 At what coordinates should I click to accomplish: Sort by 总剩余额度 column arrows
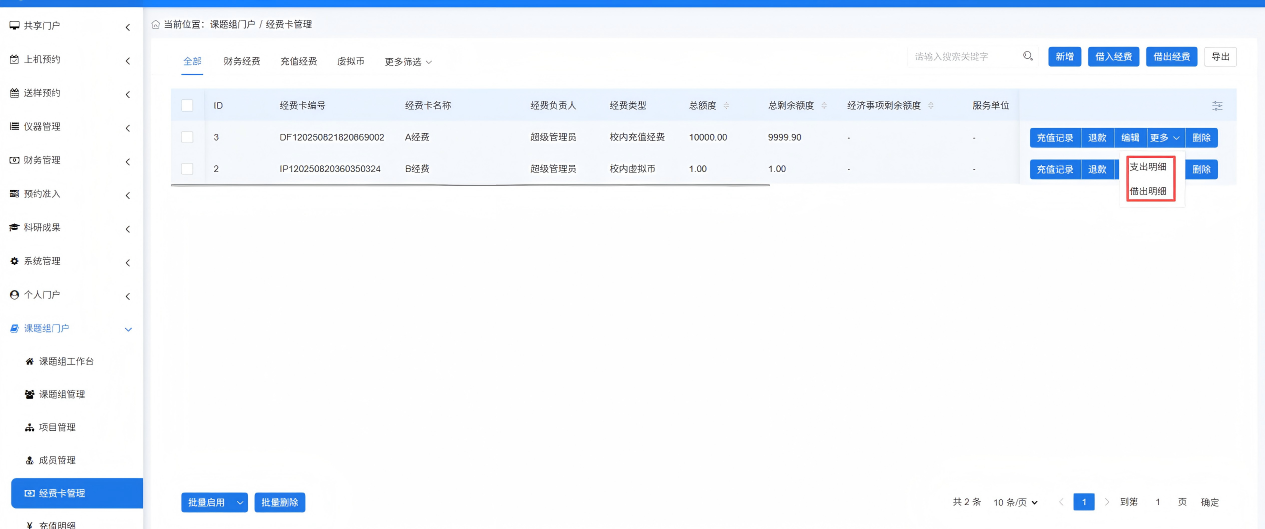tap(823, 105)
